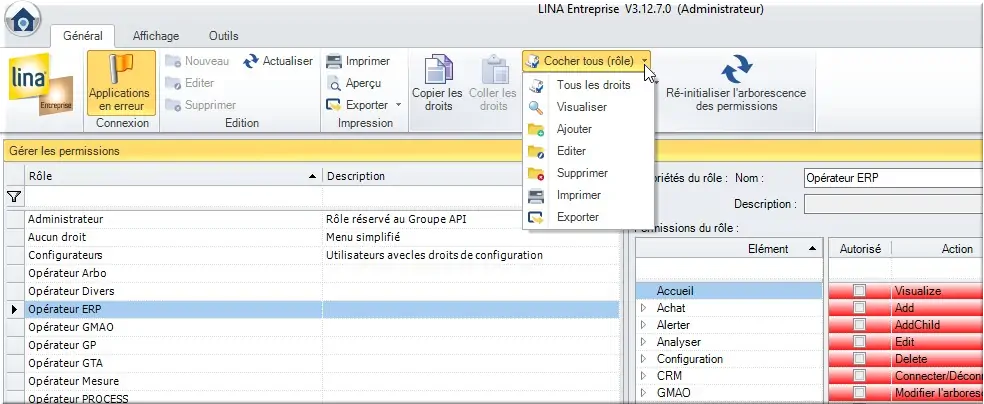
Task: Click the Ré-initialiser l'arborescence arrows icon
Action: (x=736, y=70)
